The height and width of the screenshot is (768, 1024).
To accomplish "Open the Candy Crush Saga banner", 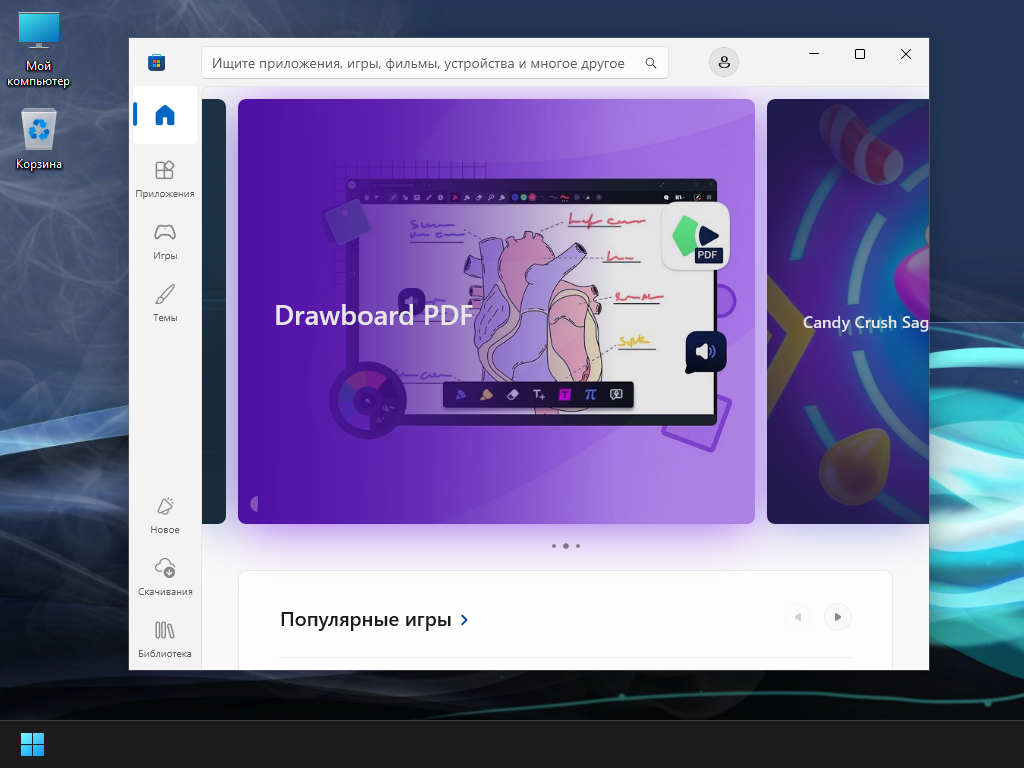I will pyautogui.click(x=848, y=311).
